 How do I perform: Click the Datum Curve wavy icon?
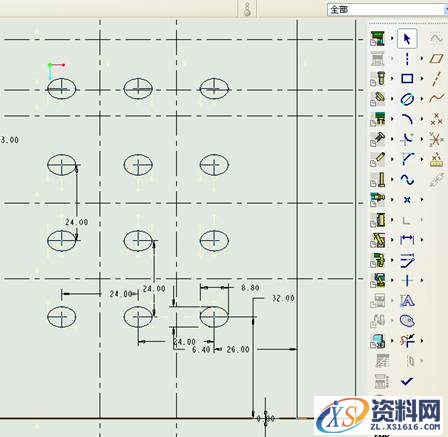click(436, 99)
